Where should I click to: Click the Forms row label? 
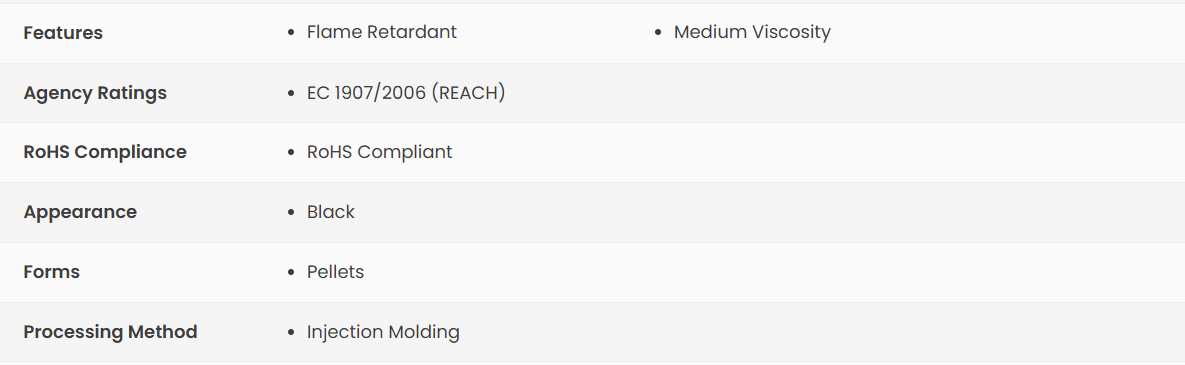[51, 272]
